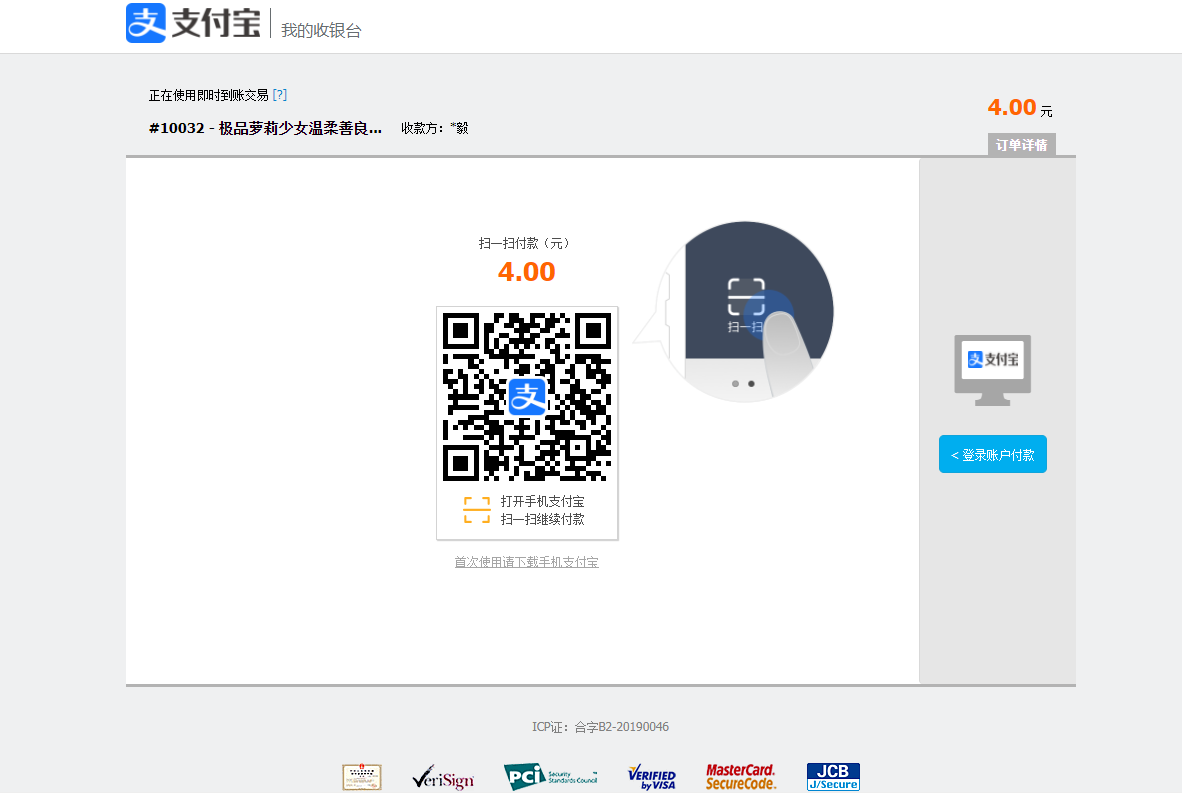Click the Verified by VISA badge
Screen dimensions: 1182x796
pyautogui.click(x=651, y=777)
